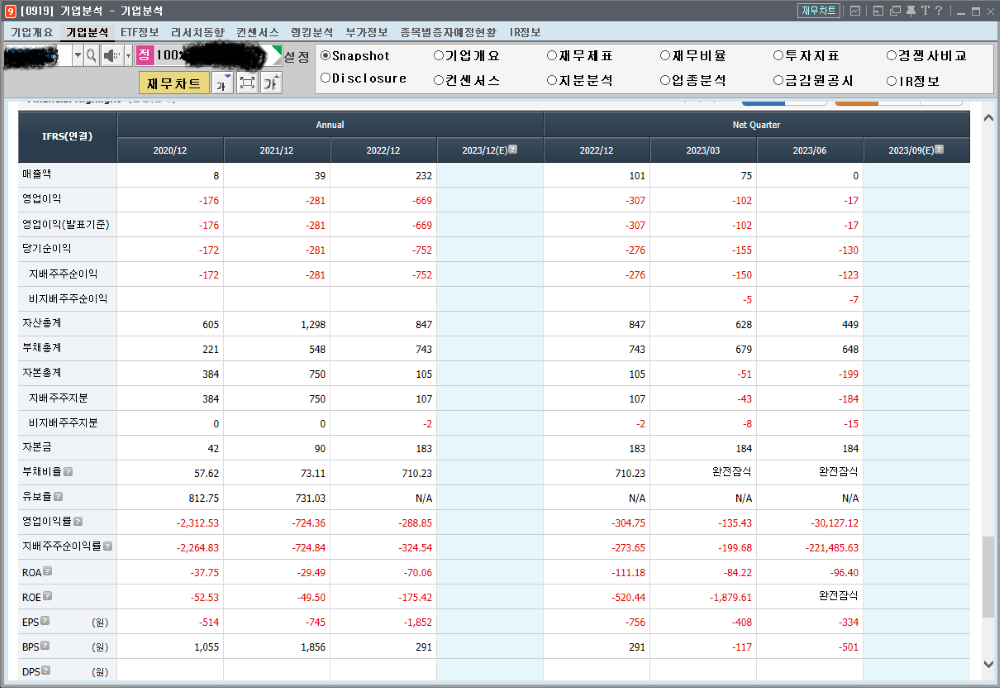Click the duplicate window icon
Screen dimensions: 1000x688
click(x=895, y=11)
